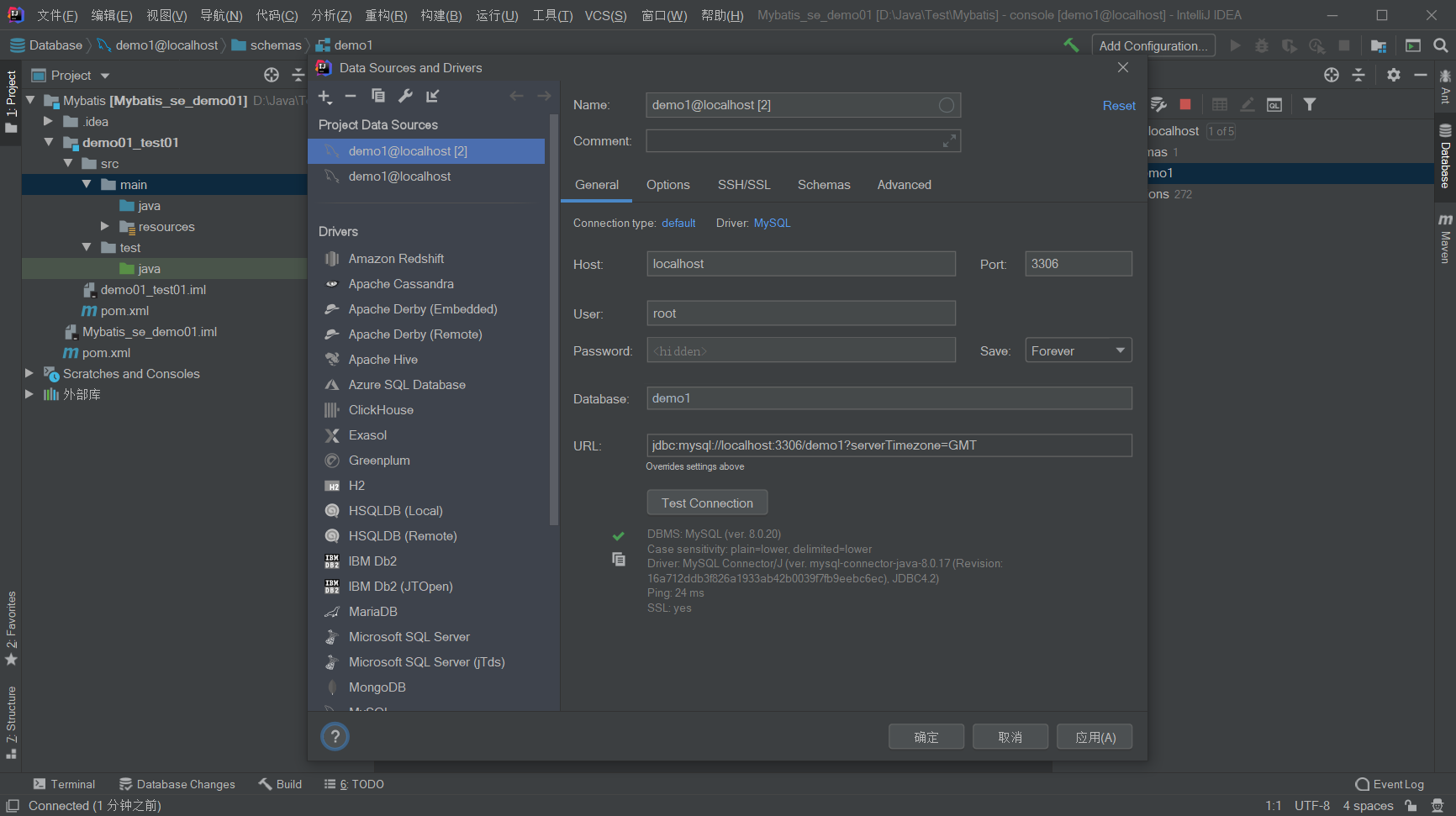The width and height of the screenshot is (1456, 816).
Task: Click into the Port field
Action: coord(1079,264)
